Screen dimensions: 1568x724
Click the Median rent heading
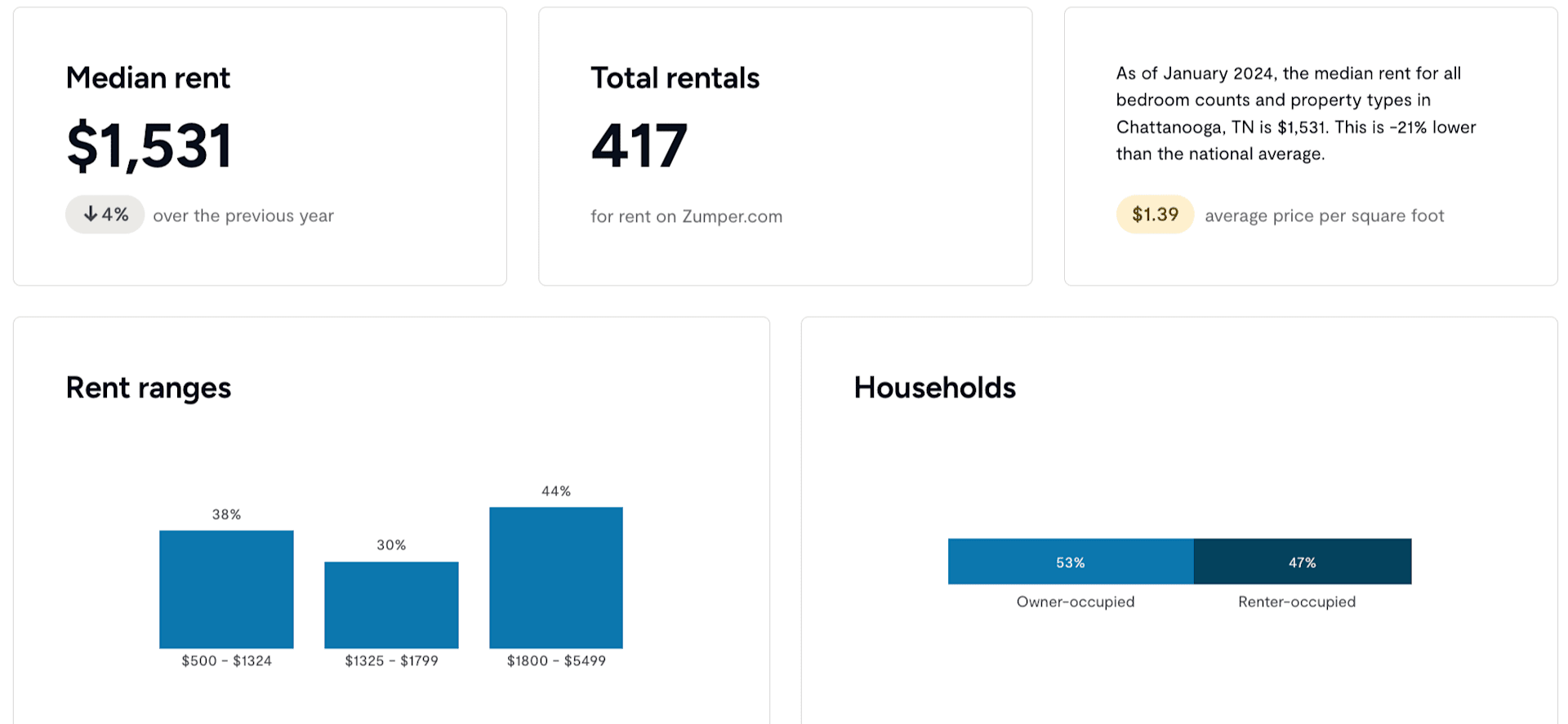coord(148,78)
